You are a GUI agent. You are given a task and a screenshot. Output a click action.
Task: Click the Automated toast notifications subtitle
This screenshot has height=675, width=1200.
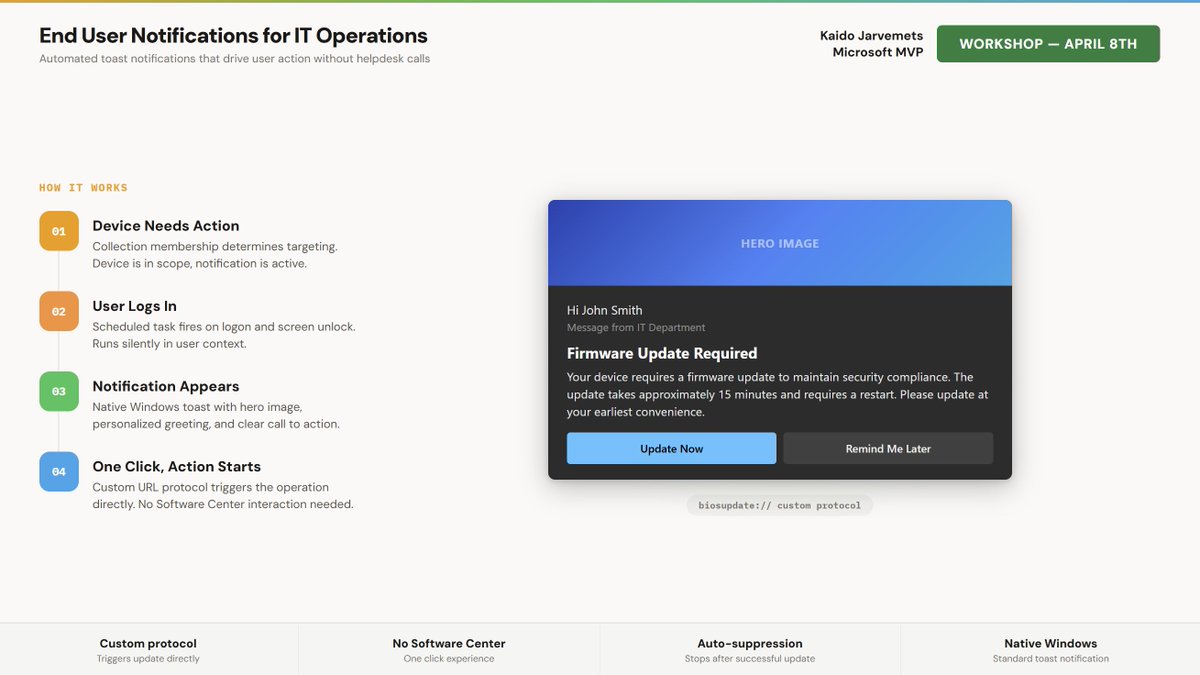pyautogui.click(x=235, y=59)
